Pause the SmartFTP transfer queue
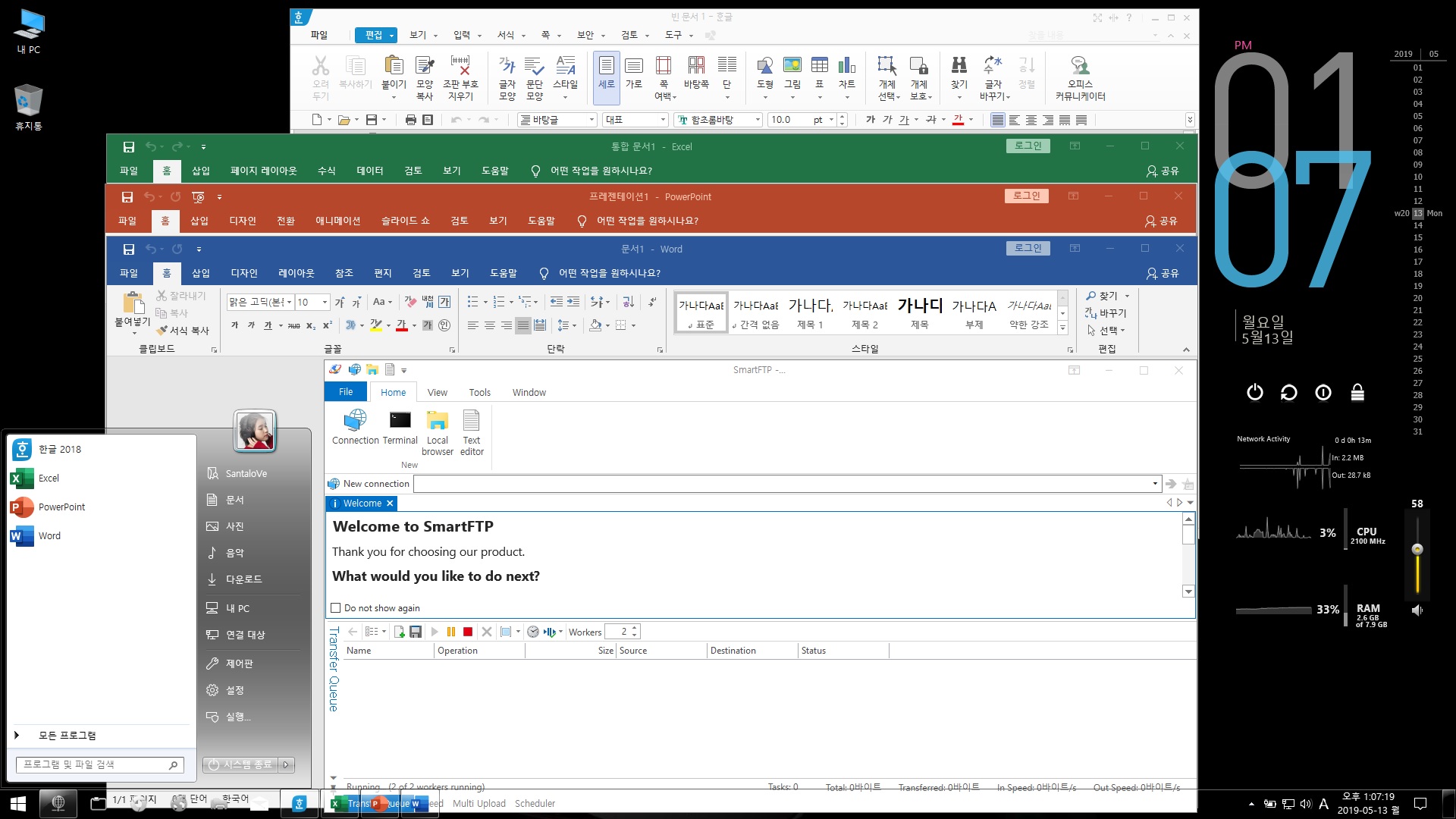Screen dimensions: 1456x819 (x=451, y=632)
